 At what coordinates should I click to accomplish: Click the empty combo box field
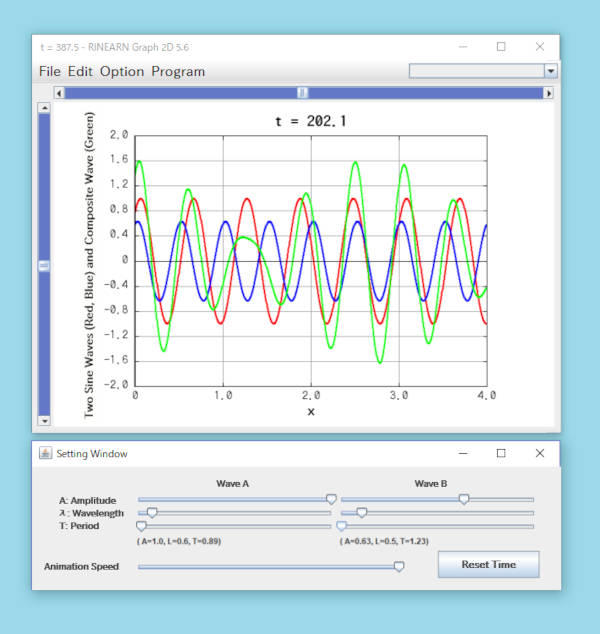[x=477, y=71]
